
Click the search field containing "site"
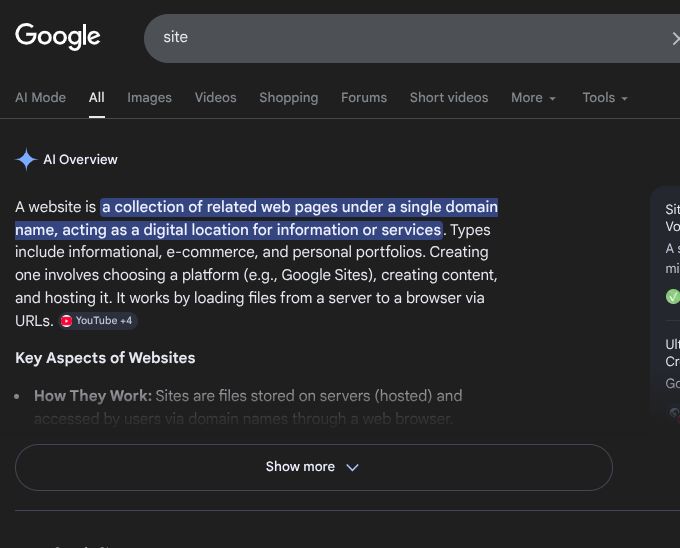pyautogui.click(x=400, y=38)
